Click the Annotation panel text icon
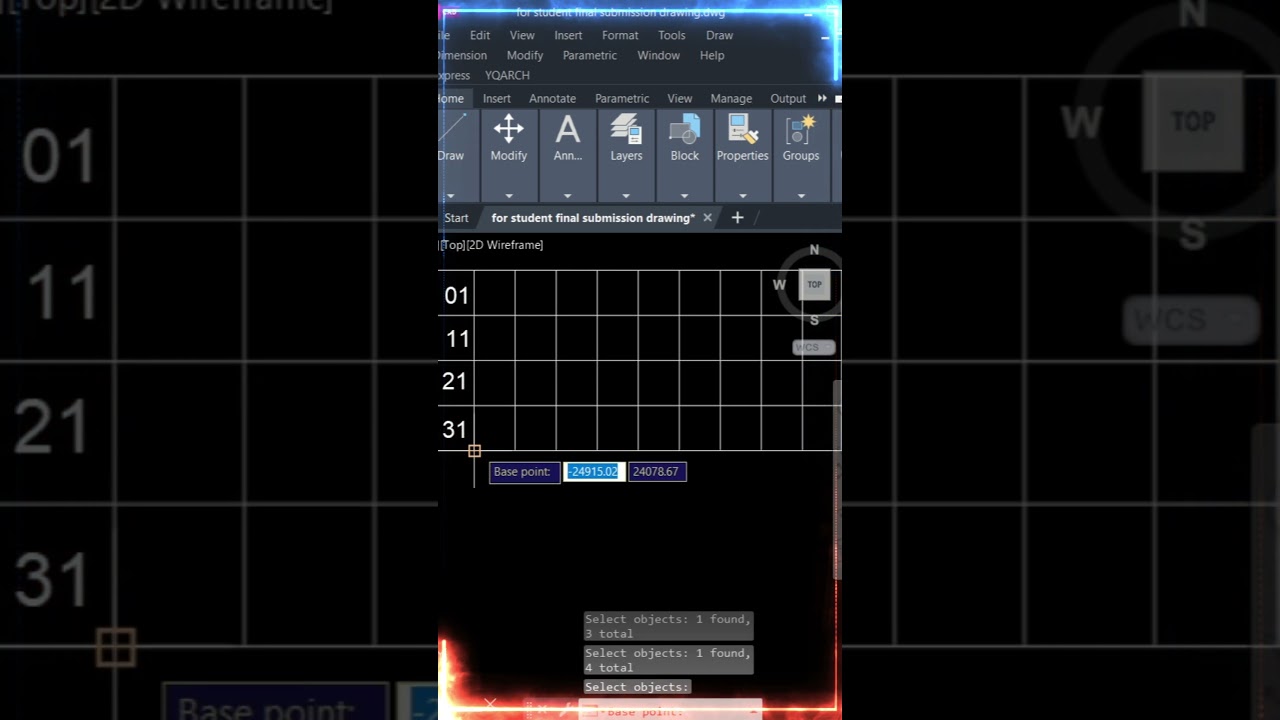The height and width of the screenshot is (720, 1280). tap(568, 129)
